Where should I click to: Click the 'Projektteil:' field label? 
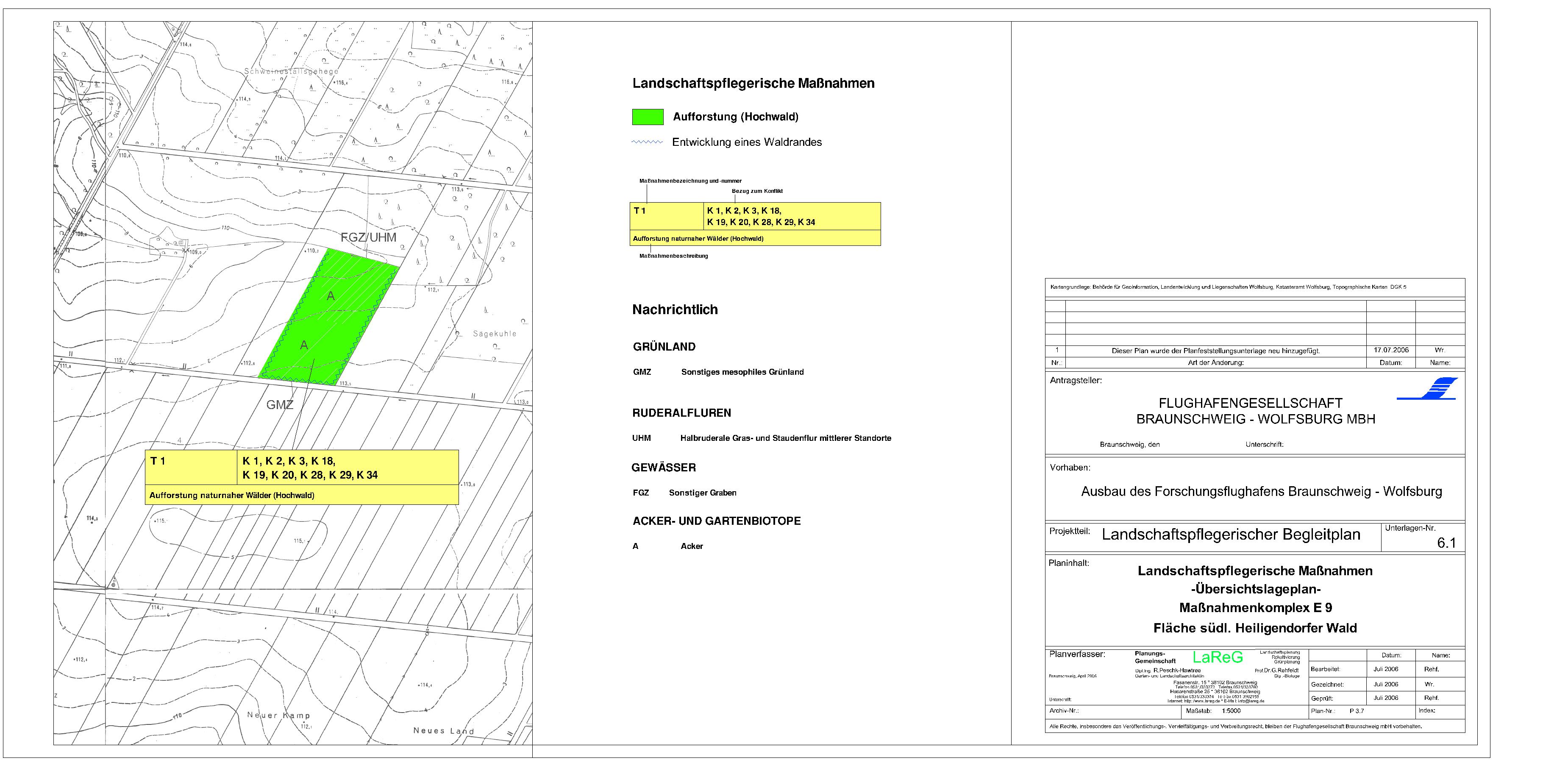point(1070,531)
